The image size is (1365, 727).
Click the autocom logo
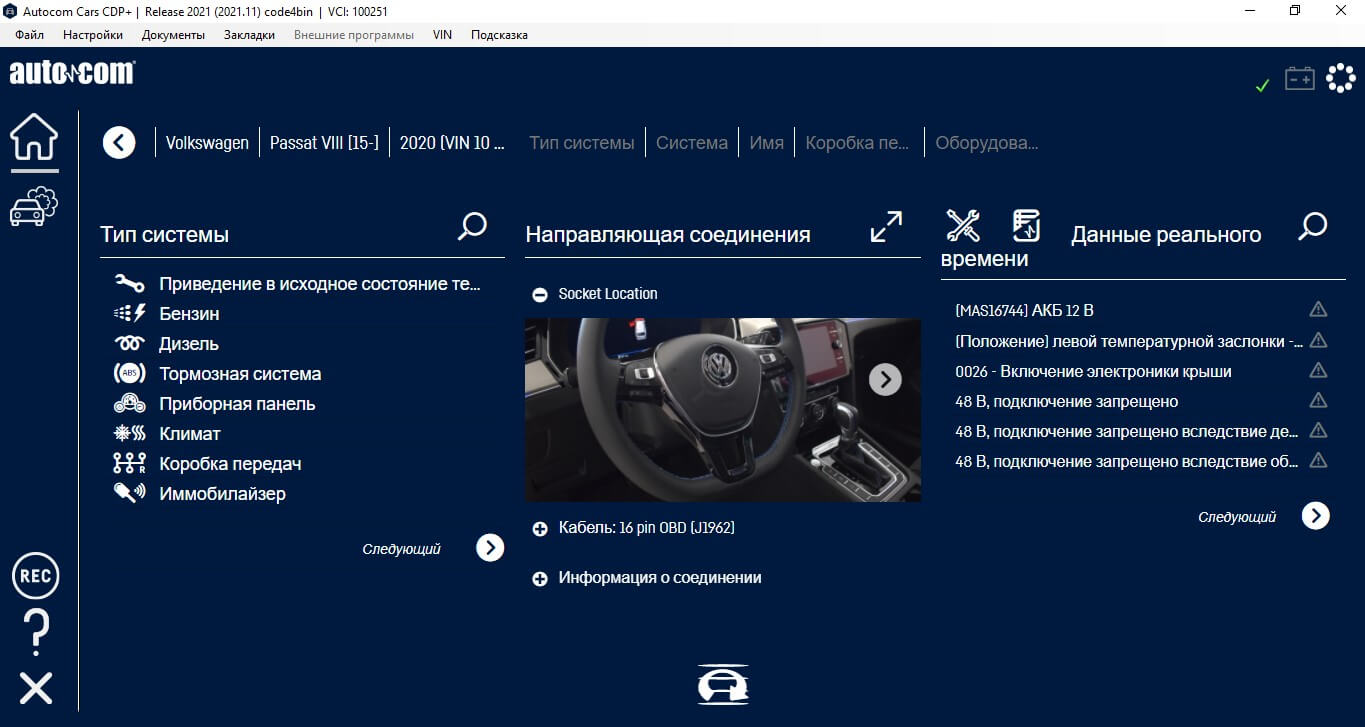(x=72, y=72)
